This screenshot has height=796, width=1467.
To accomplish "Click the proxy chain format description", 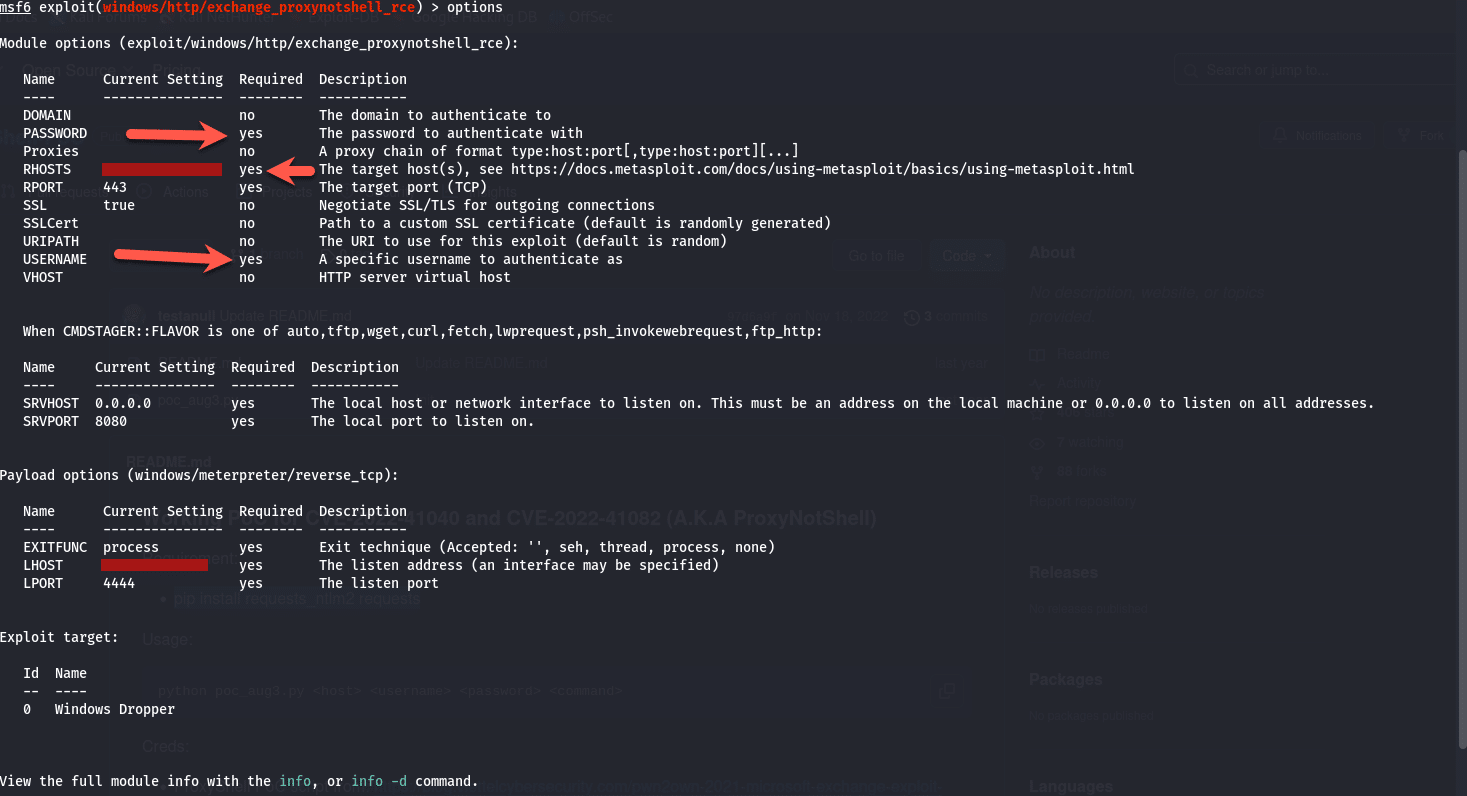I will pos(559,152).
